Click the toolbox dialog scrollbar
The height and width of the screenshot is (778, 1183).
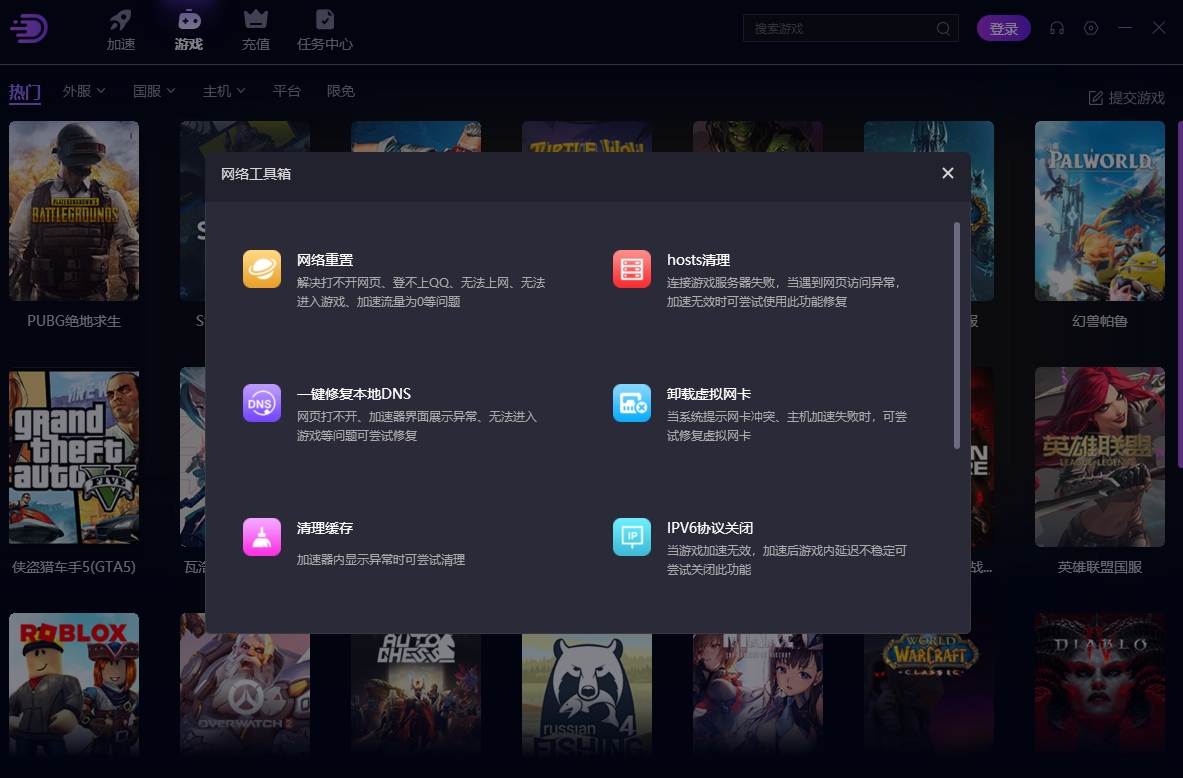[x=957, y=335]
